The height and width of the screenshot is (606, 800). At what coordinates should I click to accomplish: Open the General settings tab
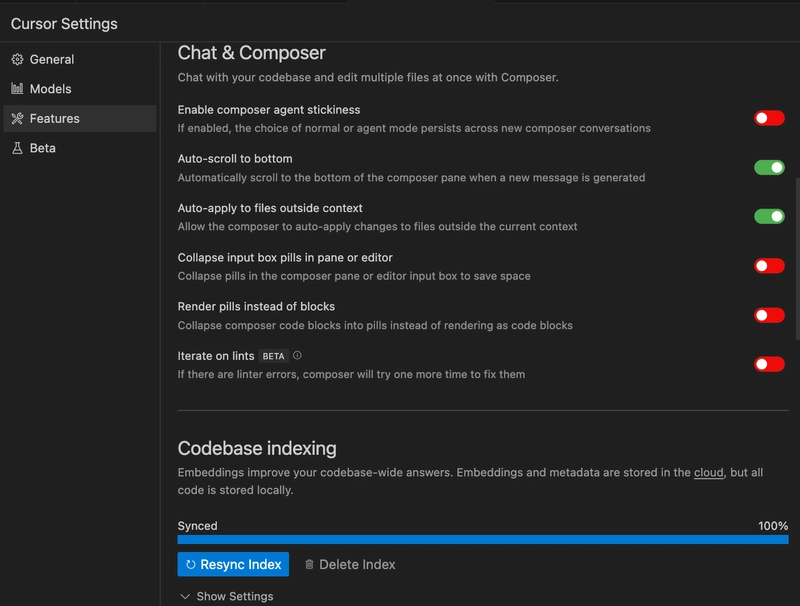point(80,59)
